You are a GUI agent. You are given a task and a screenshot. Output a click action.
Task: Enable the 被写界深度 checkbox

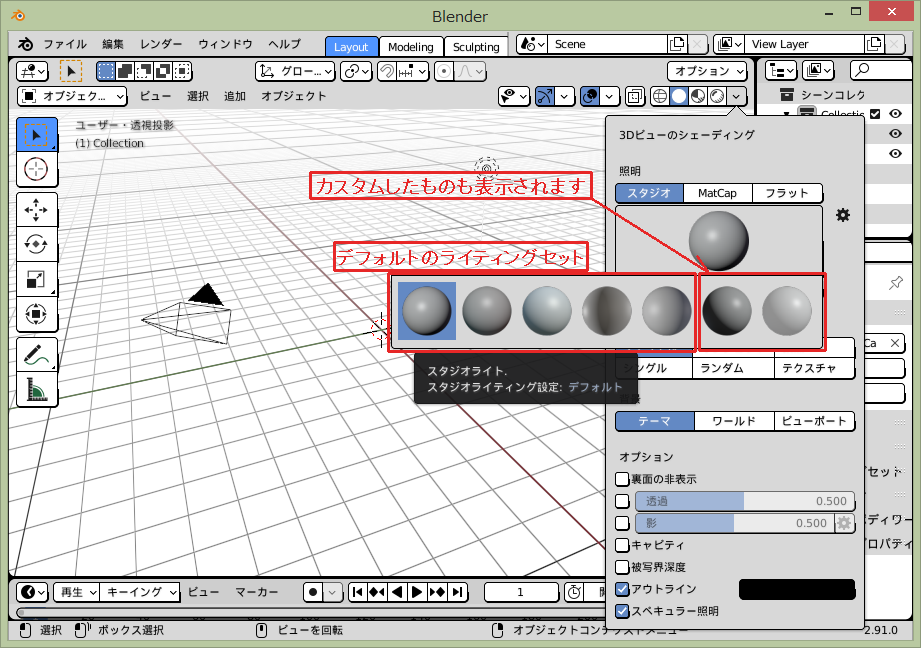[622, 567]
